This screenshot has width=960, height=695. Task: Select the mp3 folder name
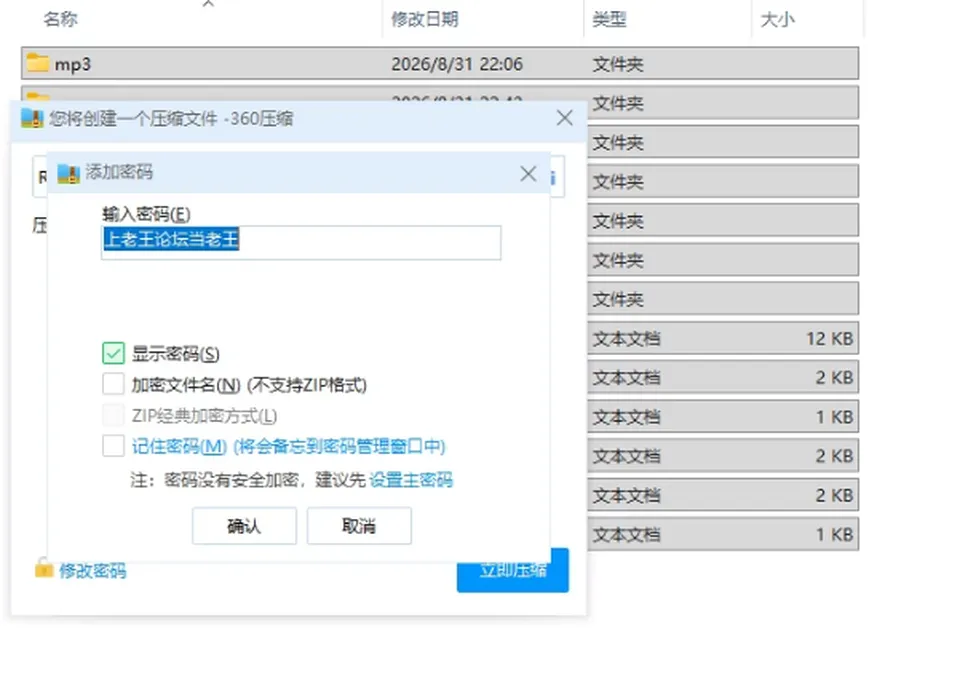pos(73,64)
